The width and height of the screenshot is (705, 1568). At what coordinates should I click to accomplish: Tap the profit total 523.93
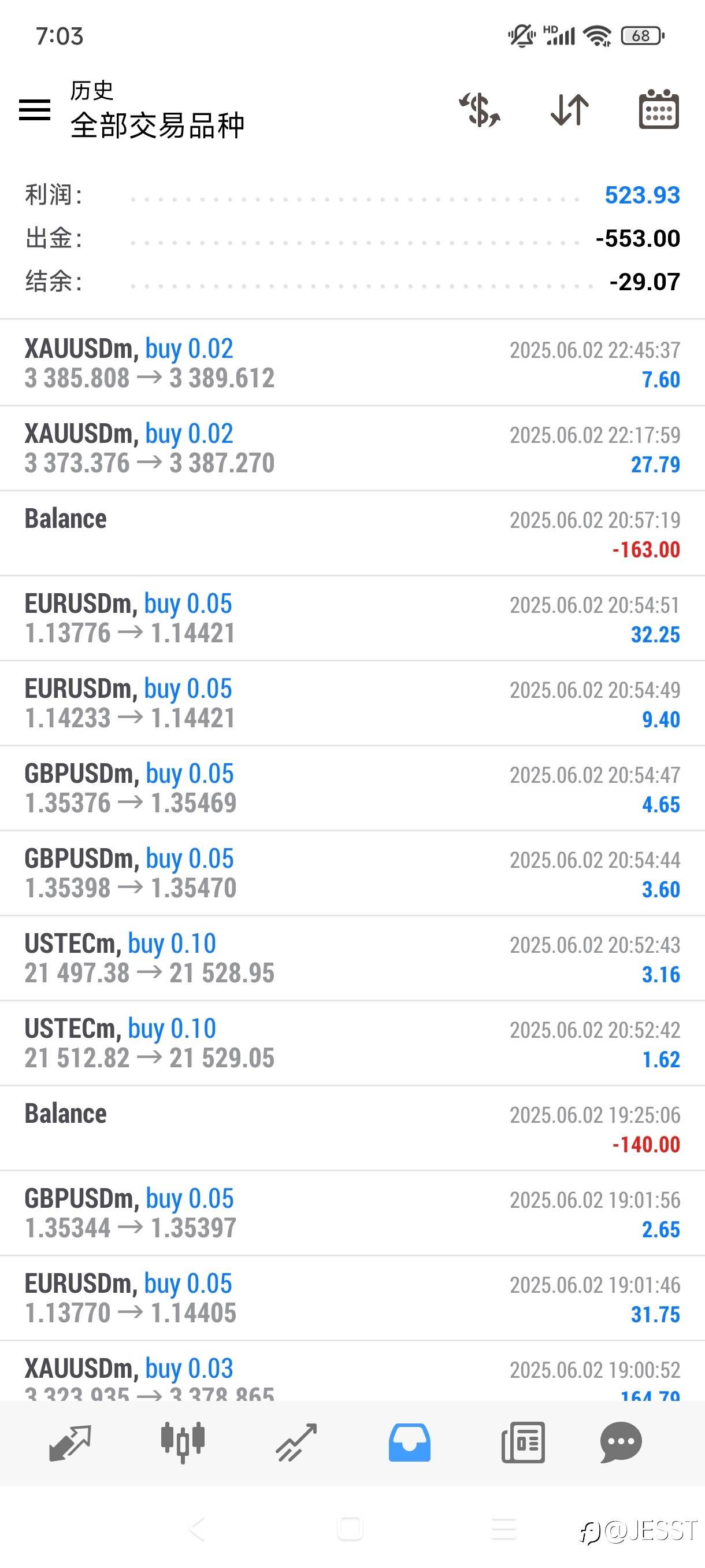(x=642, y=195)
